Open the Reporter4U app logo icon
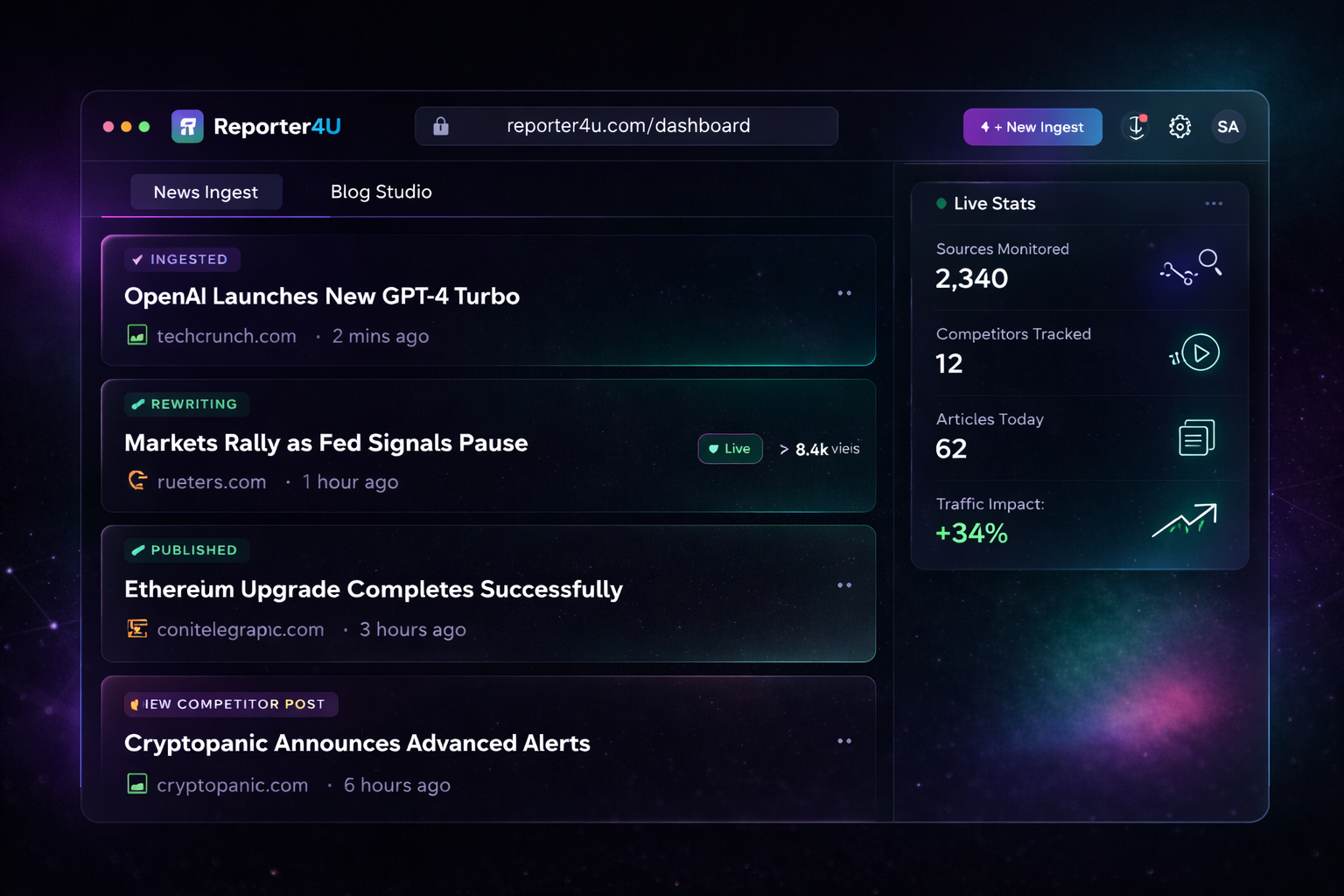The image size is (1344, 896). (187, 126)
